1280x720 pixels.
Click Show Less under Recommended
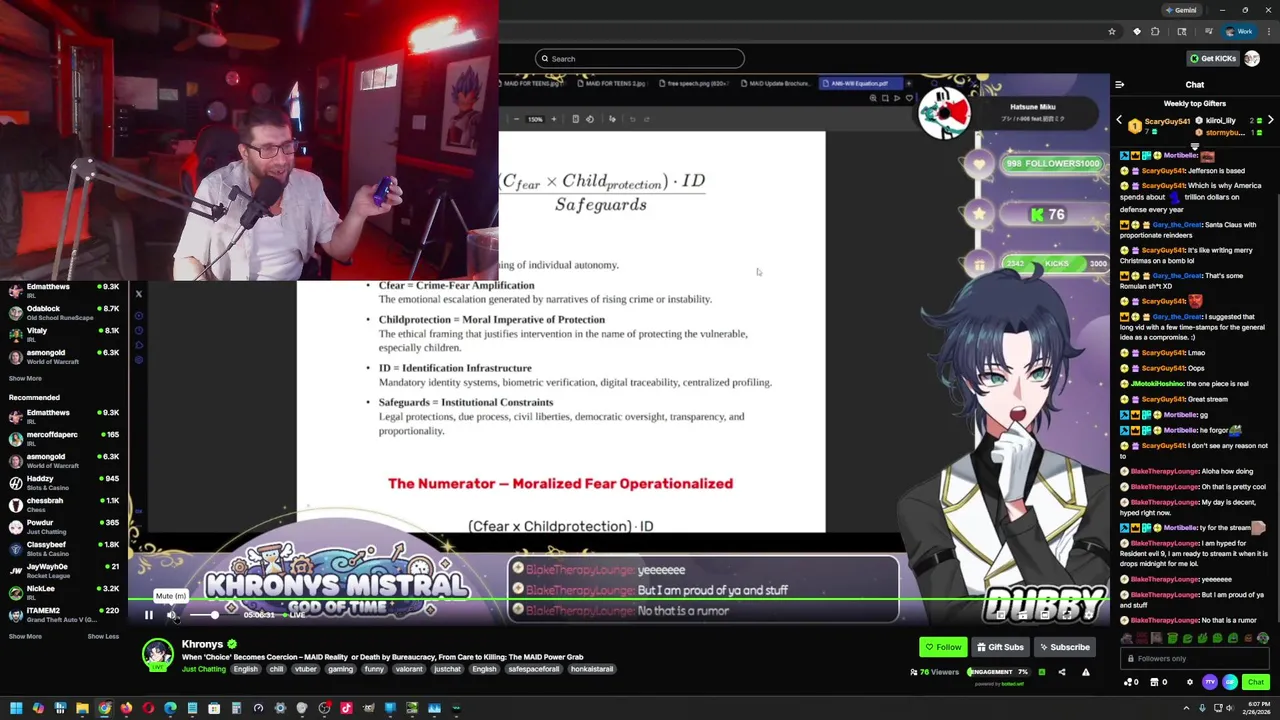click(103, 636)
